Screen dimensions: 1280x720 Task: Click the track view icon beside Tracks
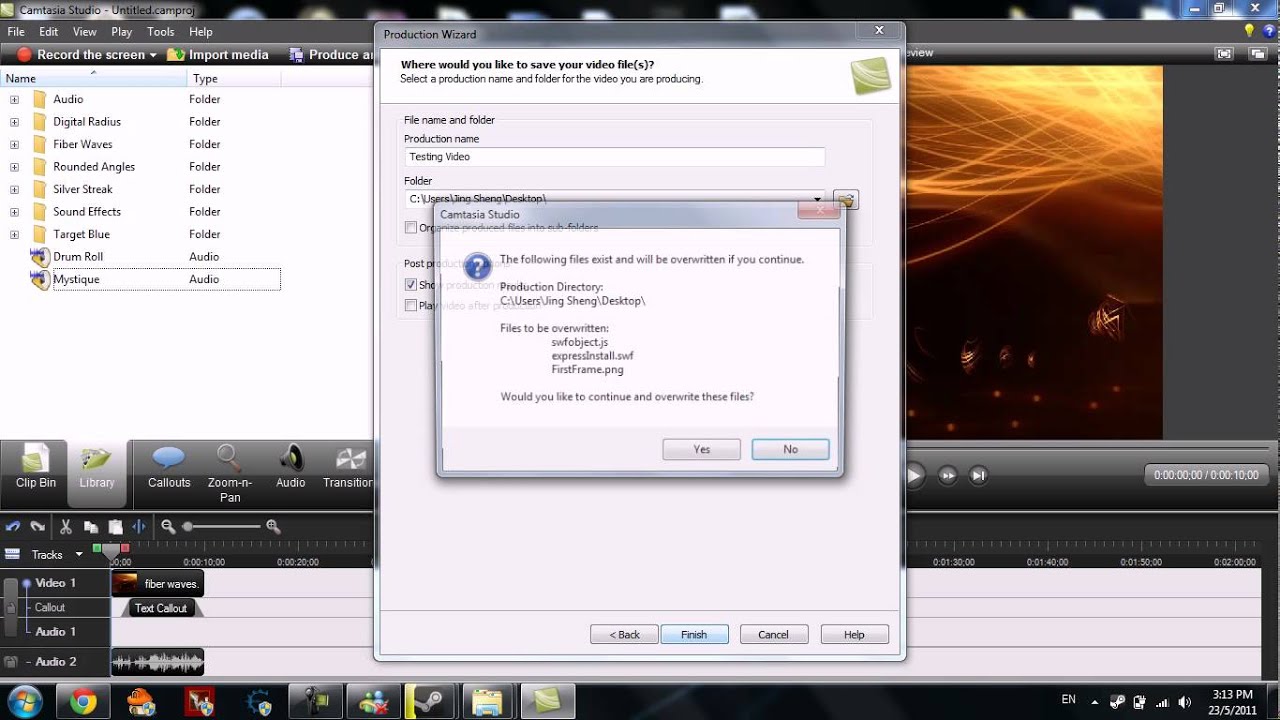(12, 554)
